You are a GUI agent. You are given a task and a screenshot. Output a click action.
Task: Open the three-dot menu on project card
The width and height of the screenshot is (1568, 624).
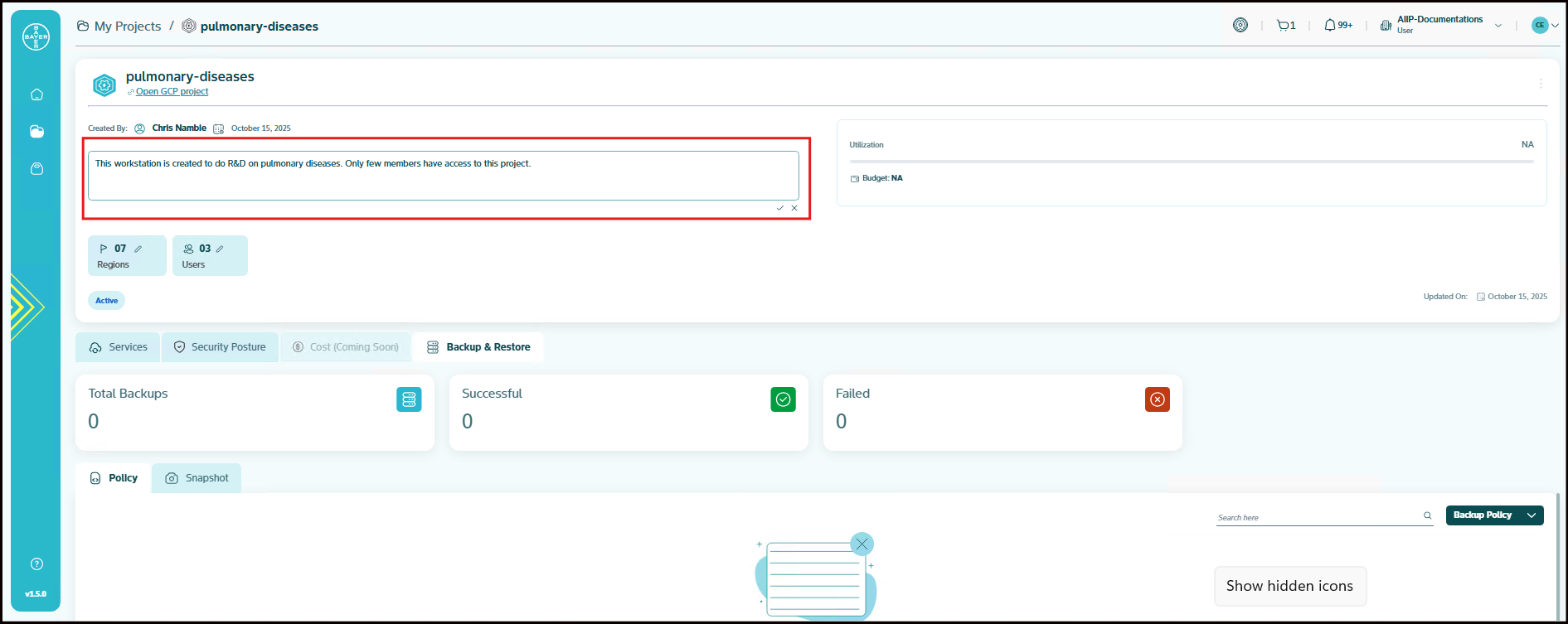1541,84
